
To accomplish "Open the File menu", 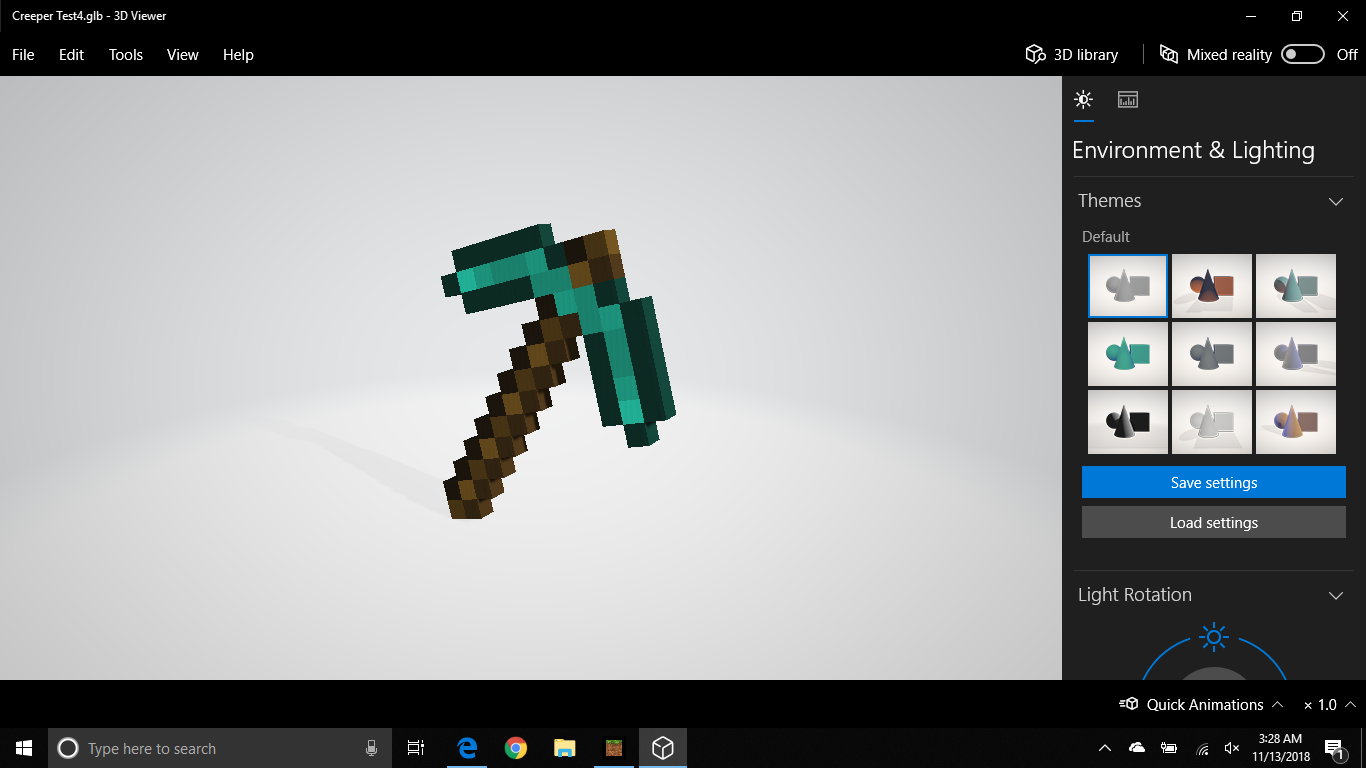I will tap(23, 55).
